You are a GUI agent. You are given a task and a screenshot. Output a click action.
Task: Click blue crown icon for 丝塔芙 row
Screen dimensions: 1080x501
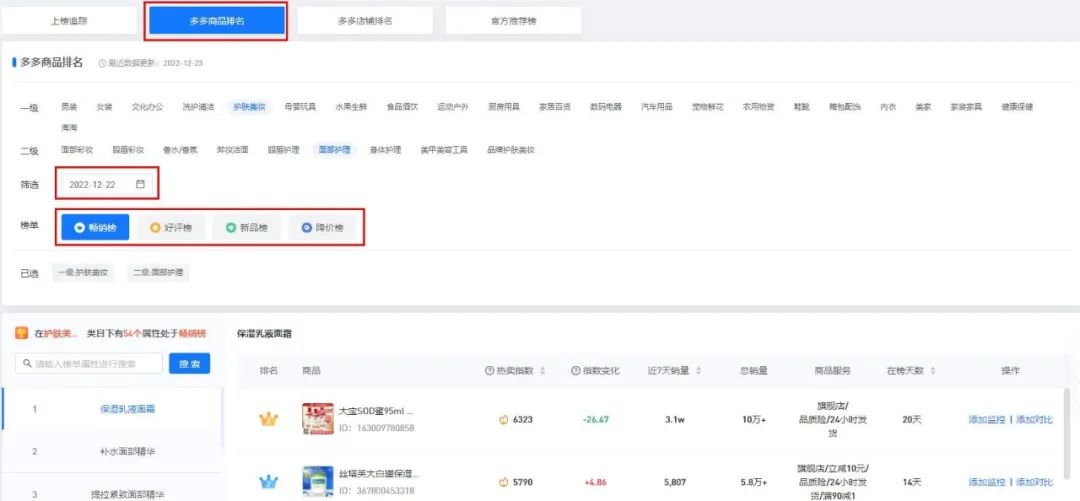pos(268,482)
